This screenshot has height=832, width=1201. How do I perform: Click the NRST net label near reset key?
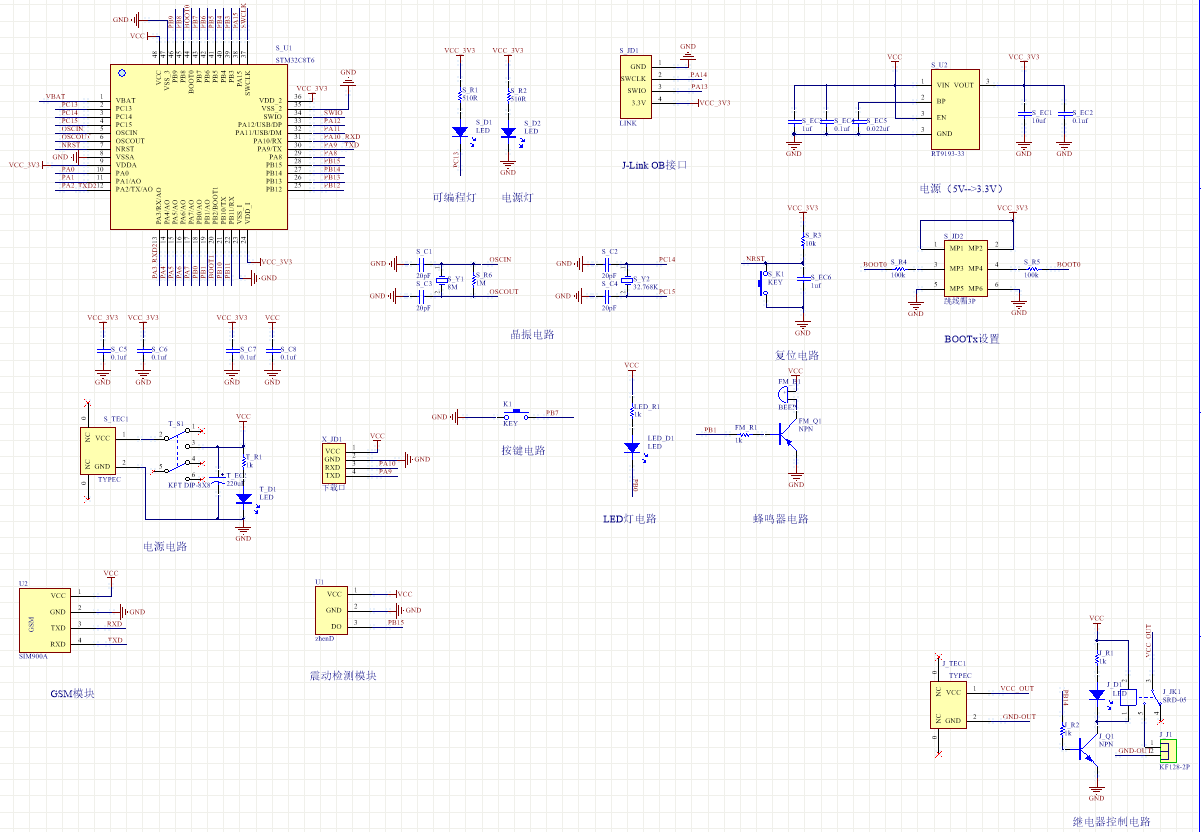(x=755, y=259)
